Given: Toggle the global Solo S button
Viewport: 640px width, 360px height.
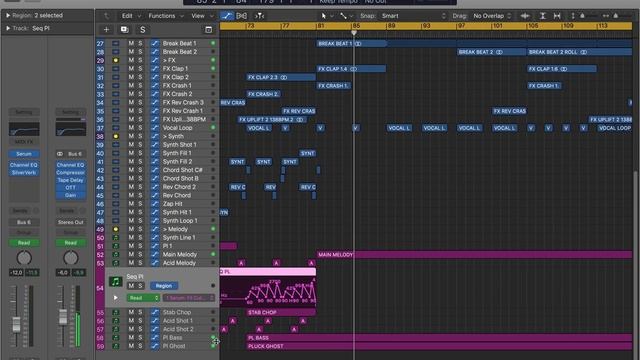Looking at the screenshot, I should pos(142,30).
